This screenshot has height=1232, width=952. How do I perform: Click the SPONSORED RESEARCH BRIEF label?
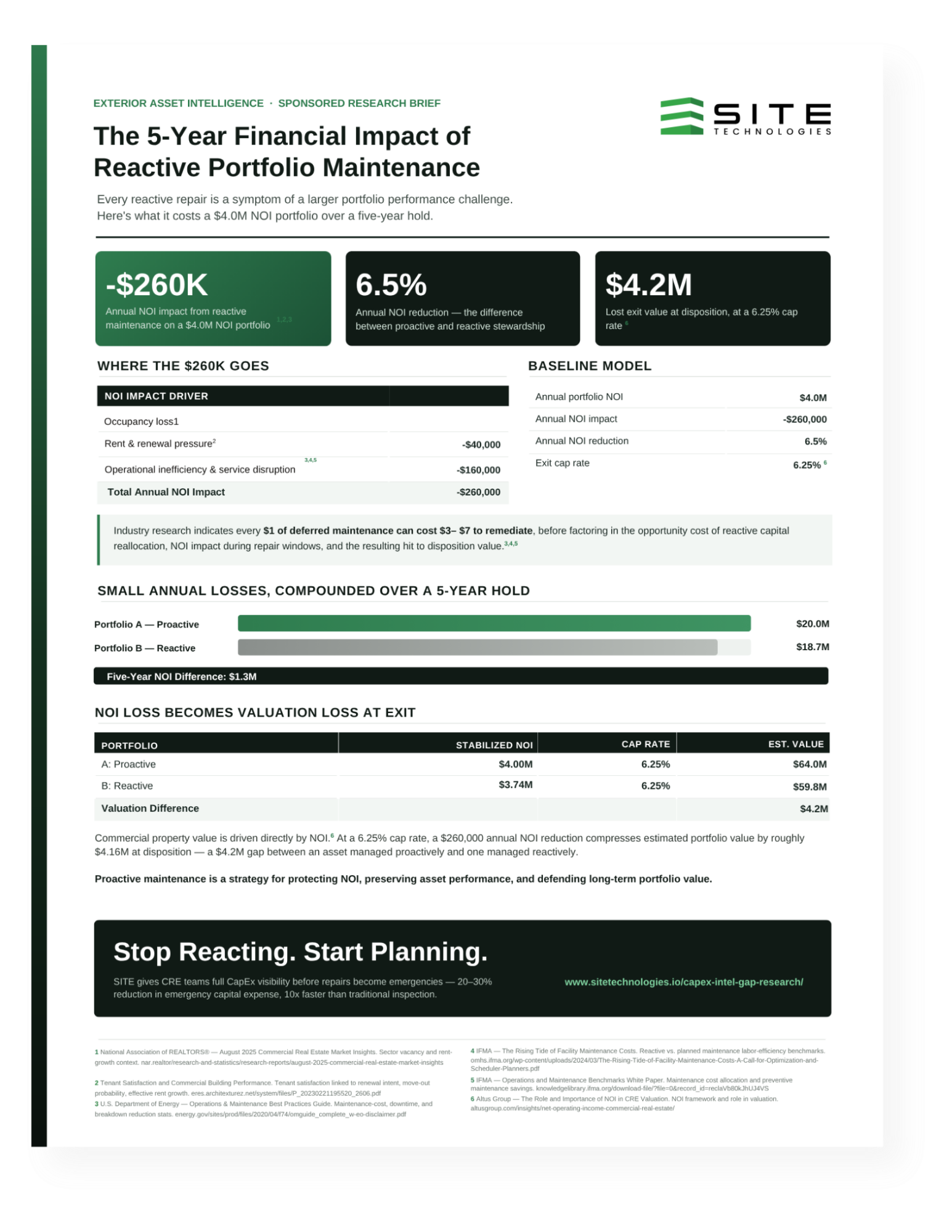pos(359,103)
